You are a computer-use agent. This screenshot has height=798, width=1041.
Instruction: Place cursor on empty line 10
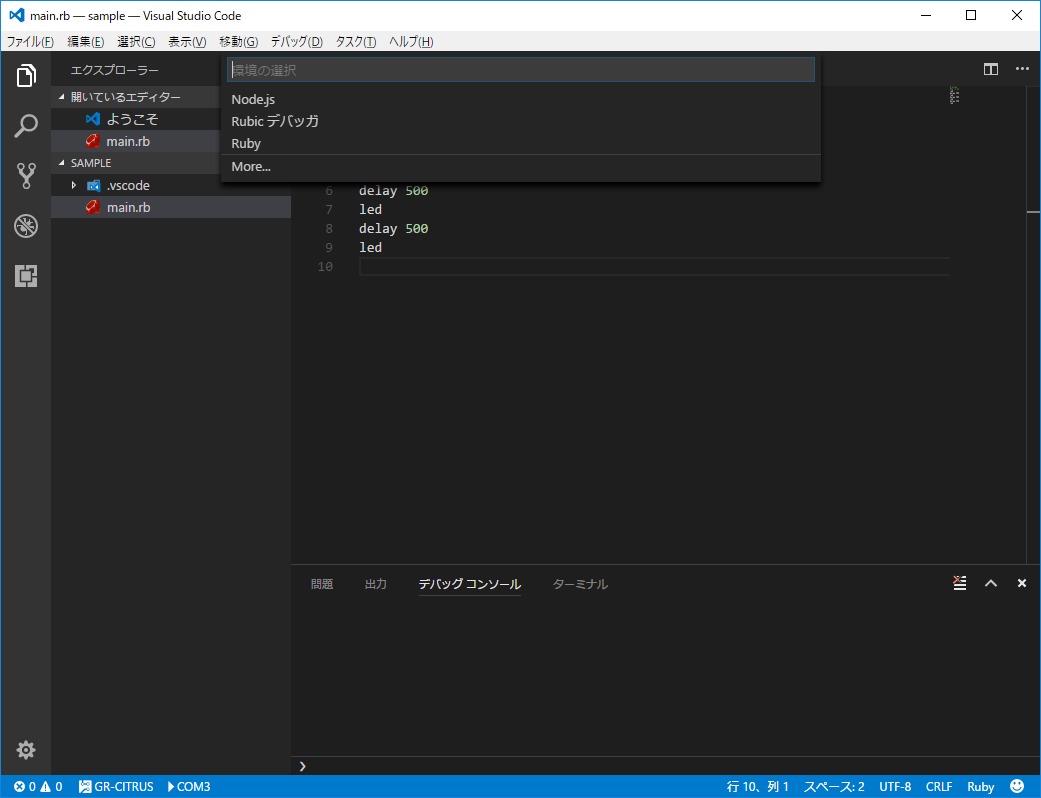(x=654, y=266)
